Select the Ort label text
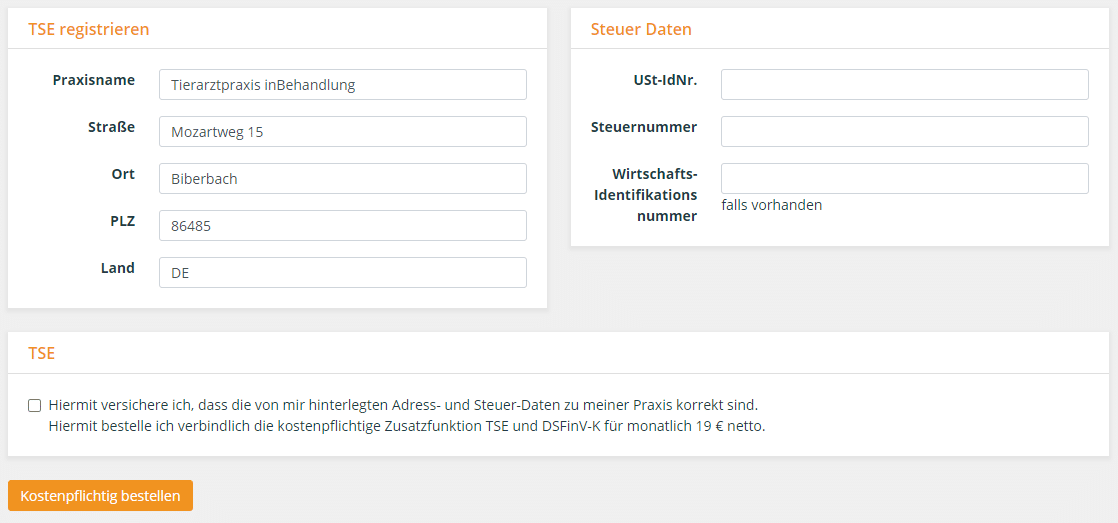The height and width of the screenshot is (523, 1118). point(123,174)
